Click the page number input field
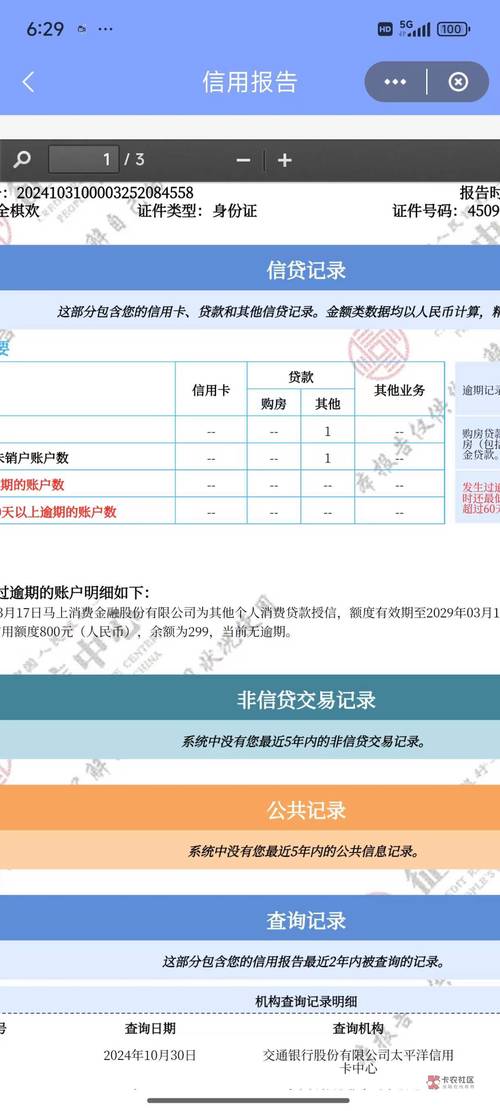Screen dimensions: 500x1111 click(84, 159)
